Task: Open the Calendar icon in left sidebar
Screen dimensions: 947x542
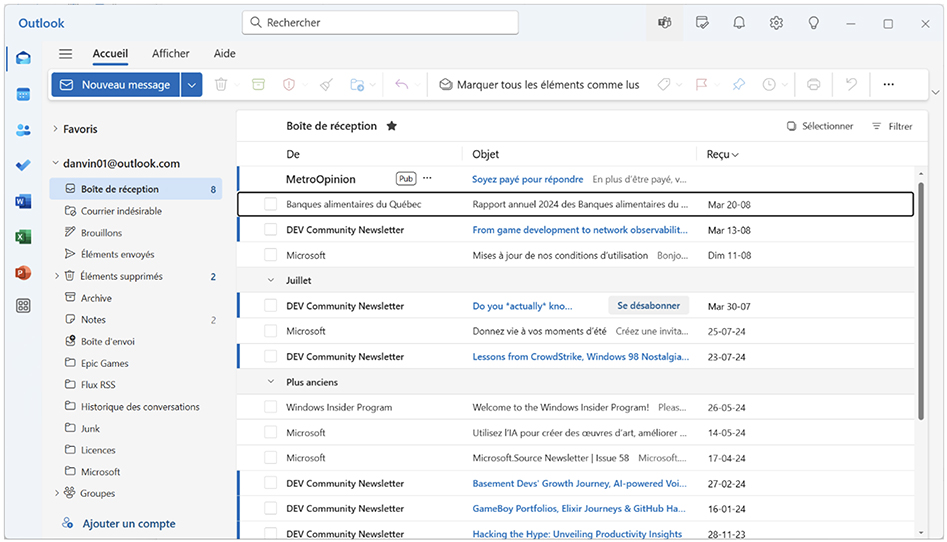Action: point(23,94)
